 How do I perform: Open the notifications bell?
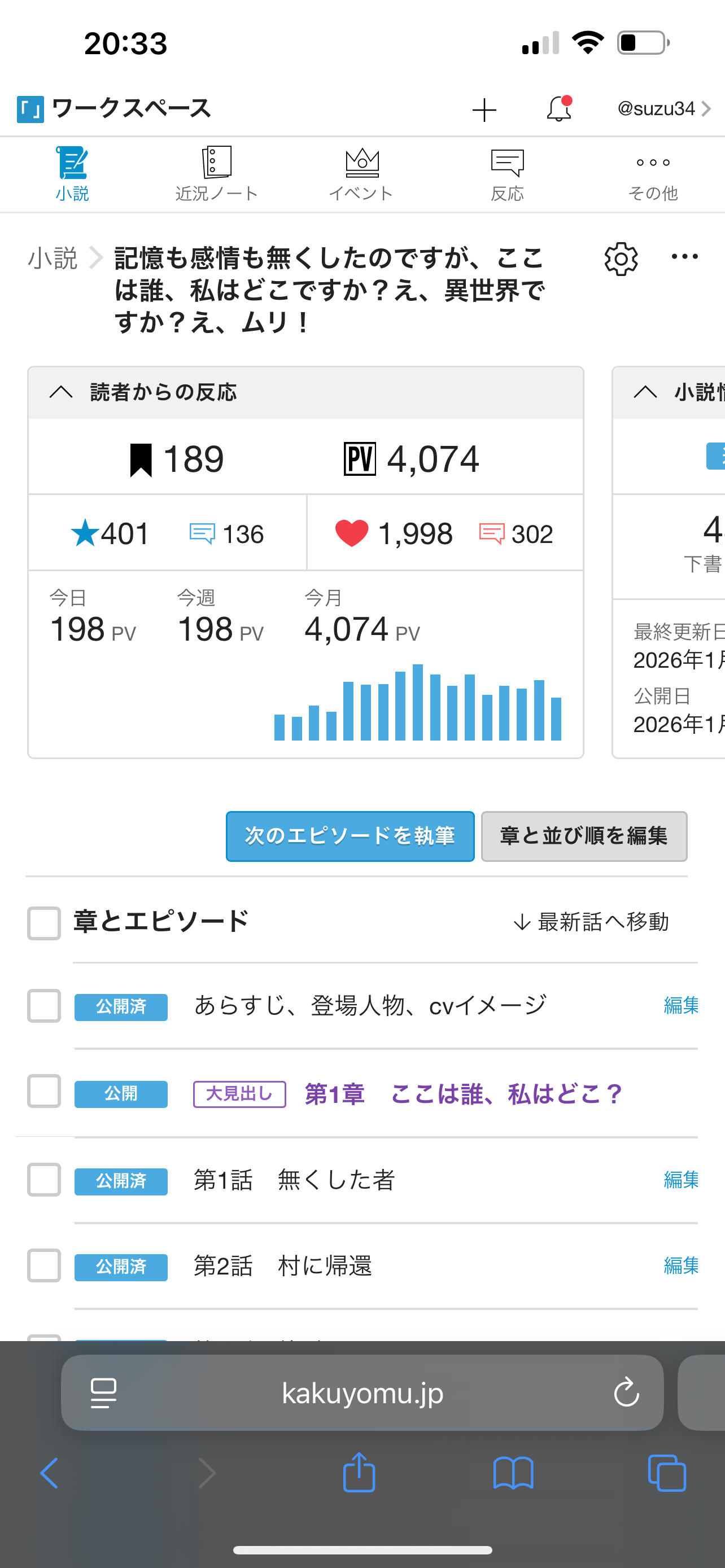[558, 109]
